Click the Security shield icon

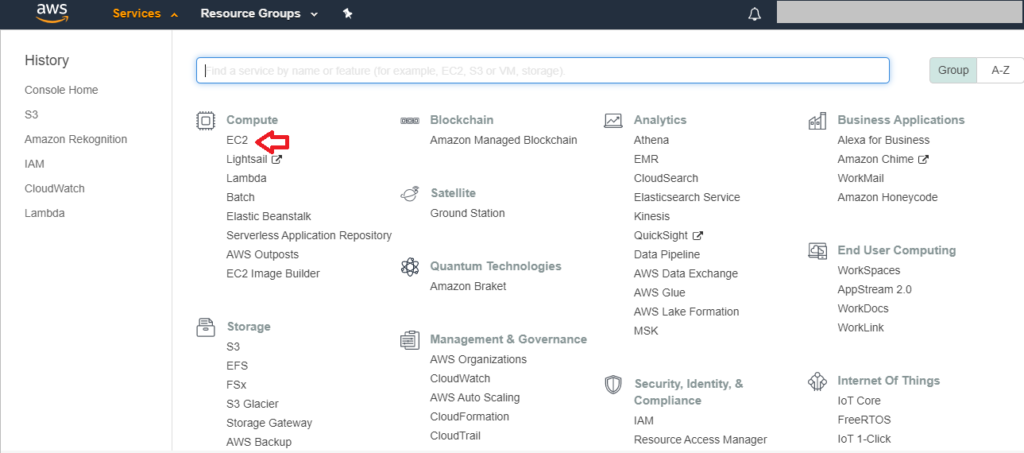(613, 385)
